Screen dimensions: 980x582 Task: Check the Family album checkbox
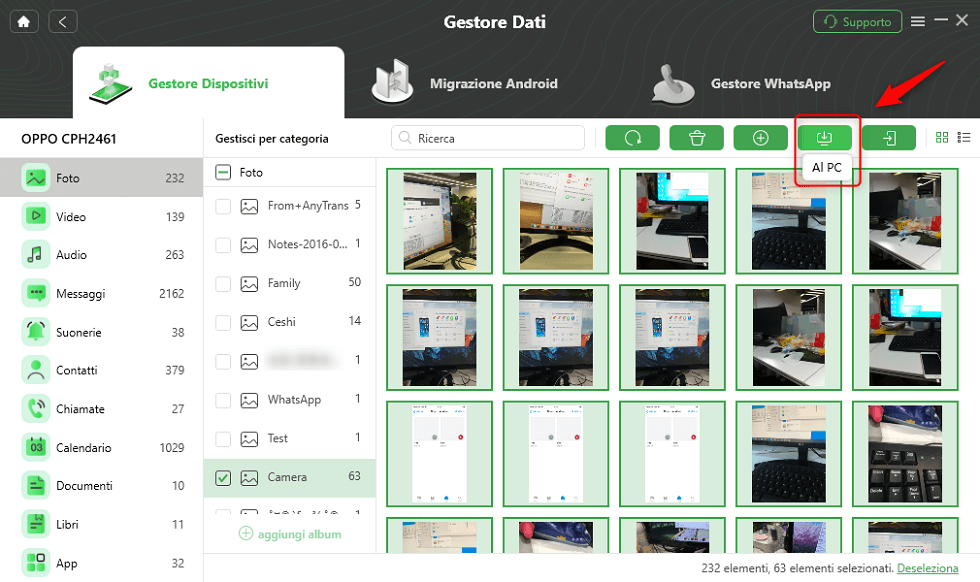coord(223,284)
